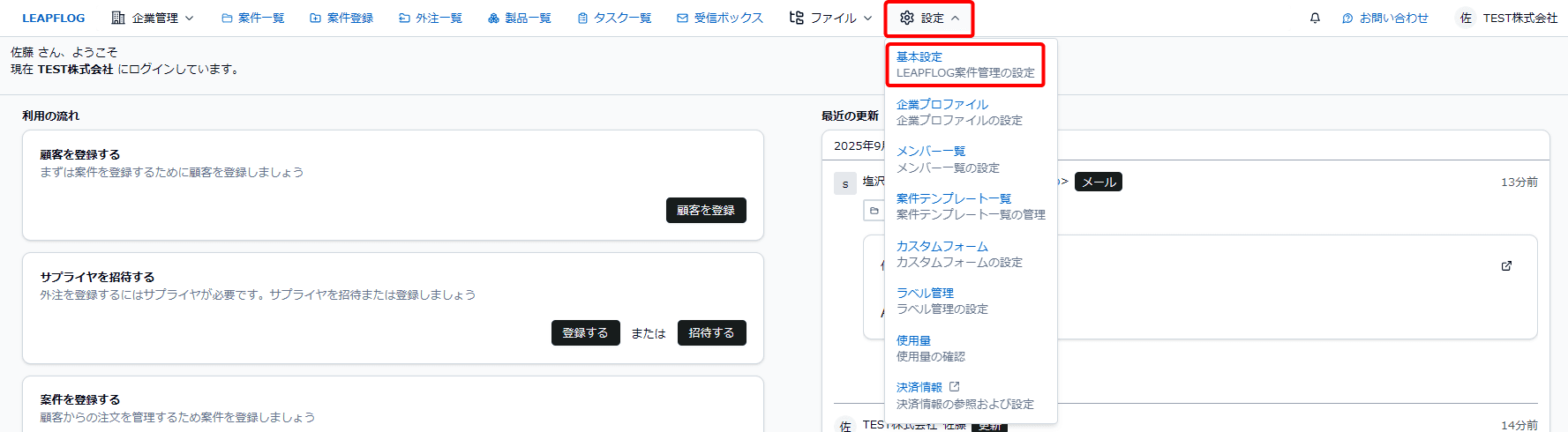Open タスク一覧 task list

pos(614,18)
